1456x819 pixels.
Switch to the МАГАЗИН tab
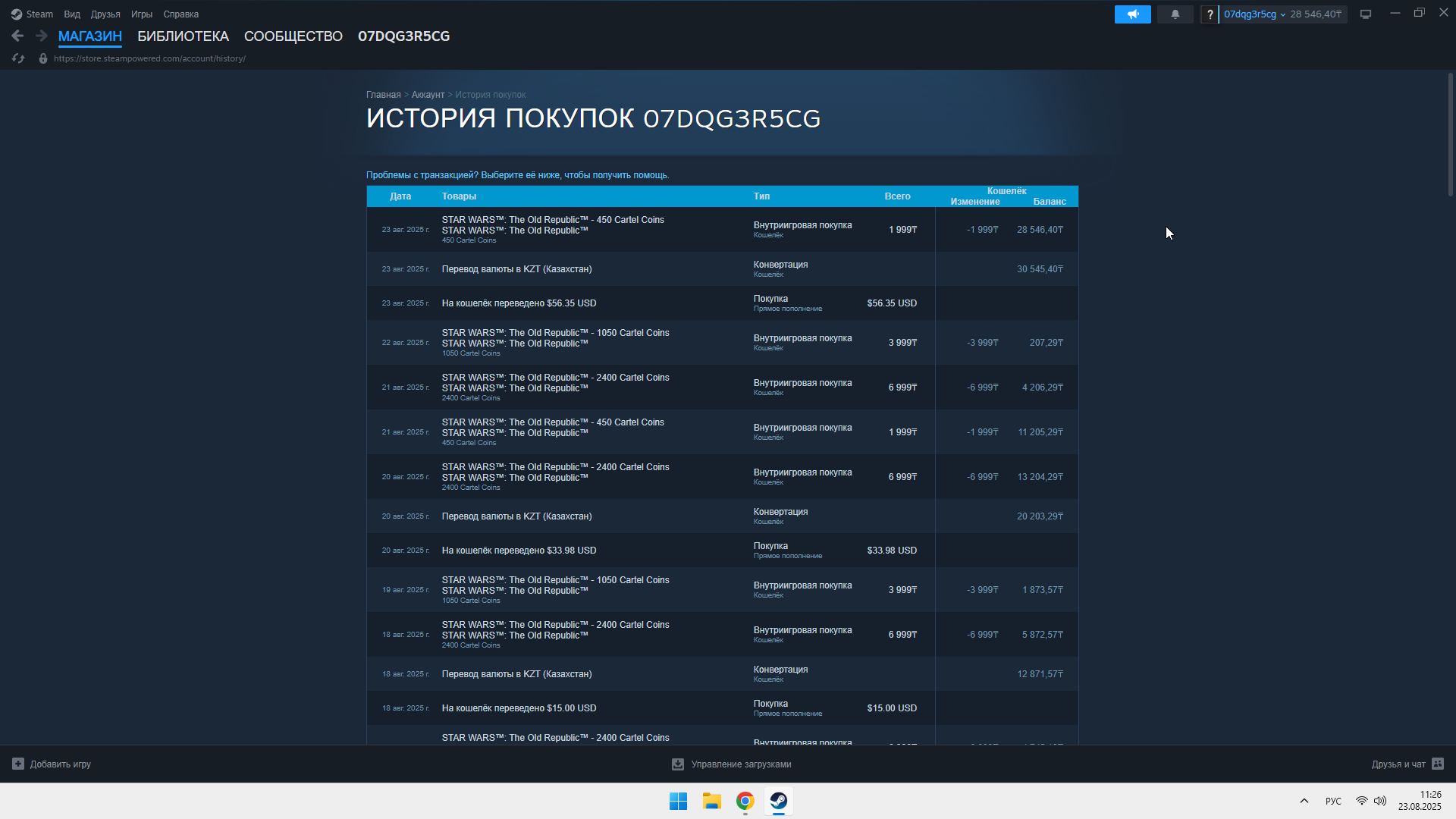[x=90, y=36]
